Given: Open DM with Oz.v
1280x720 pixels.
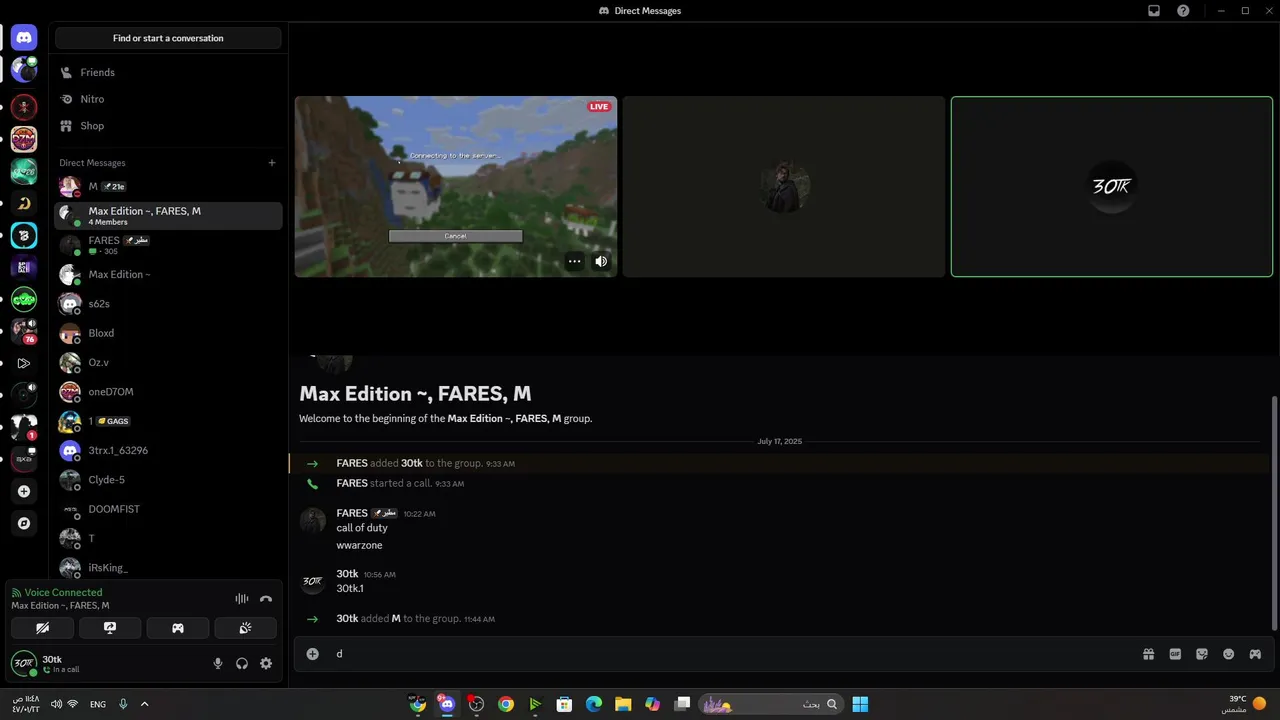Looking at the screenshot, I should click(x=168, y=362).
